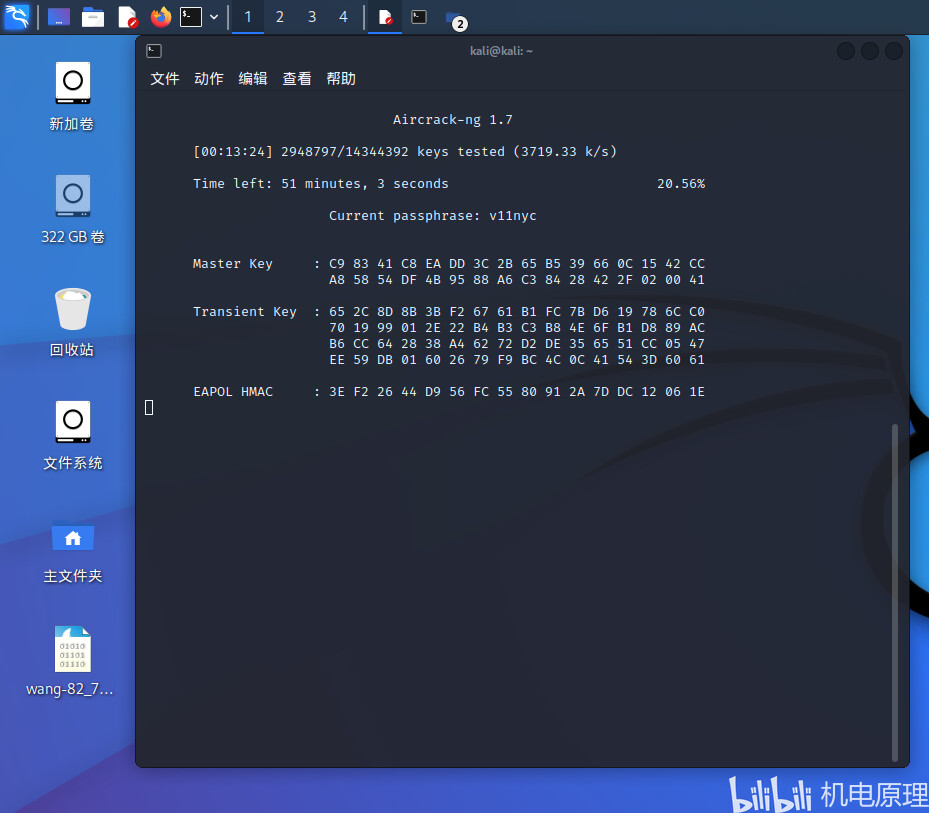The width and height of the screenshot is (929, 813).
Task: Click 'Current passphrase: v11nyc' line
Action: (433, 216)
